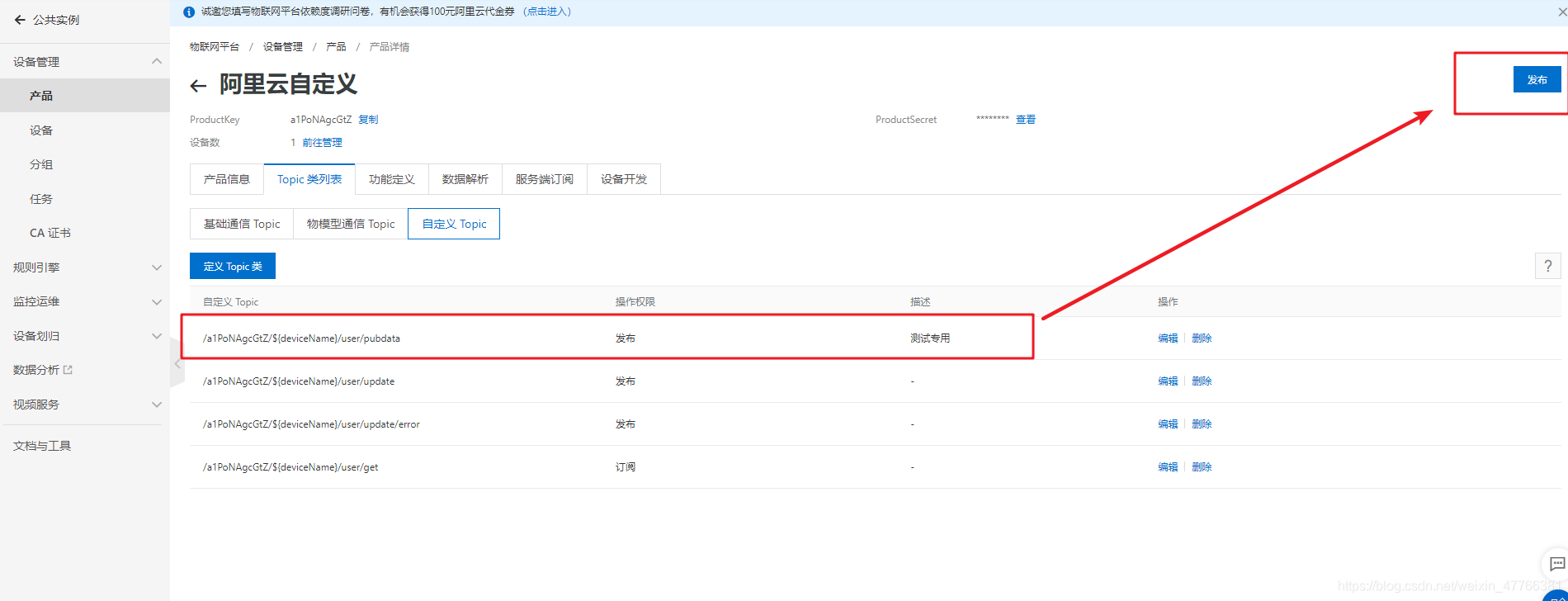Open the 点击进入 survey link

(549, 12)
